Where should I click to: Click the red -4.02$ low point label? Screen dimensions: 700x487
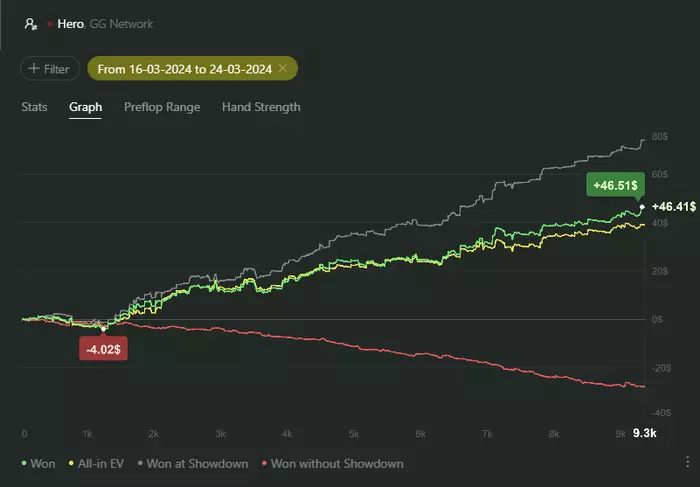[x=104, y=349]
